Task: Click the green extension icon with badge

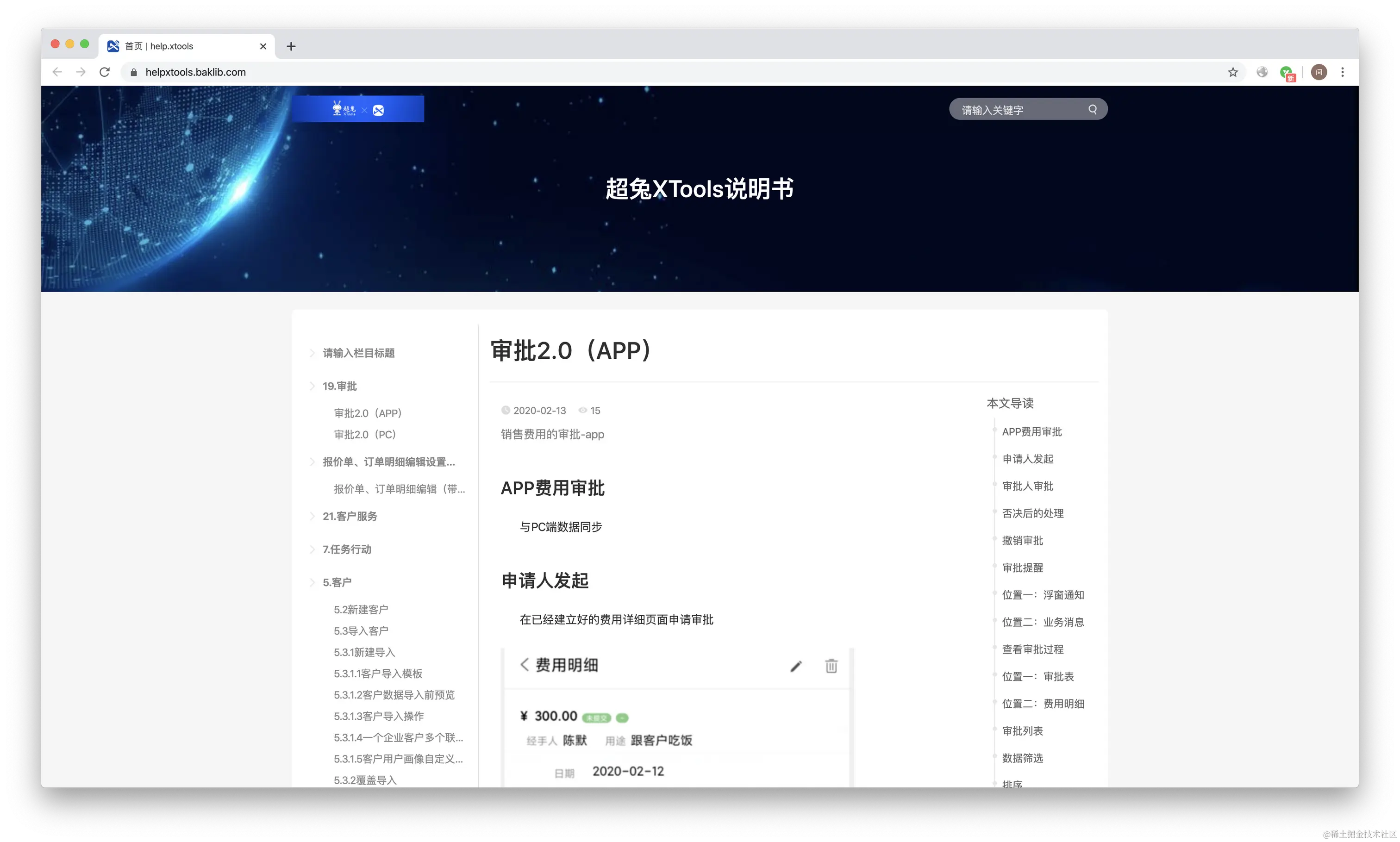Action: [x=1286, y=73]
